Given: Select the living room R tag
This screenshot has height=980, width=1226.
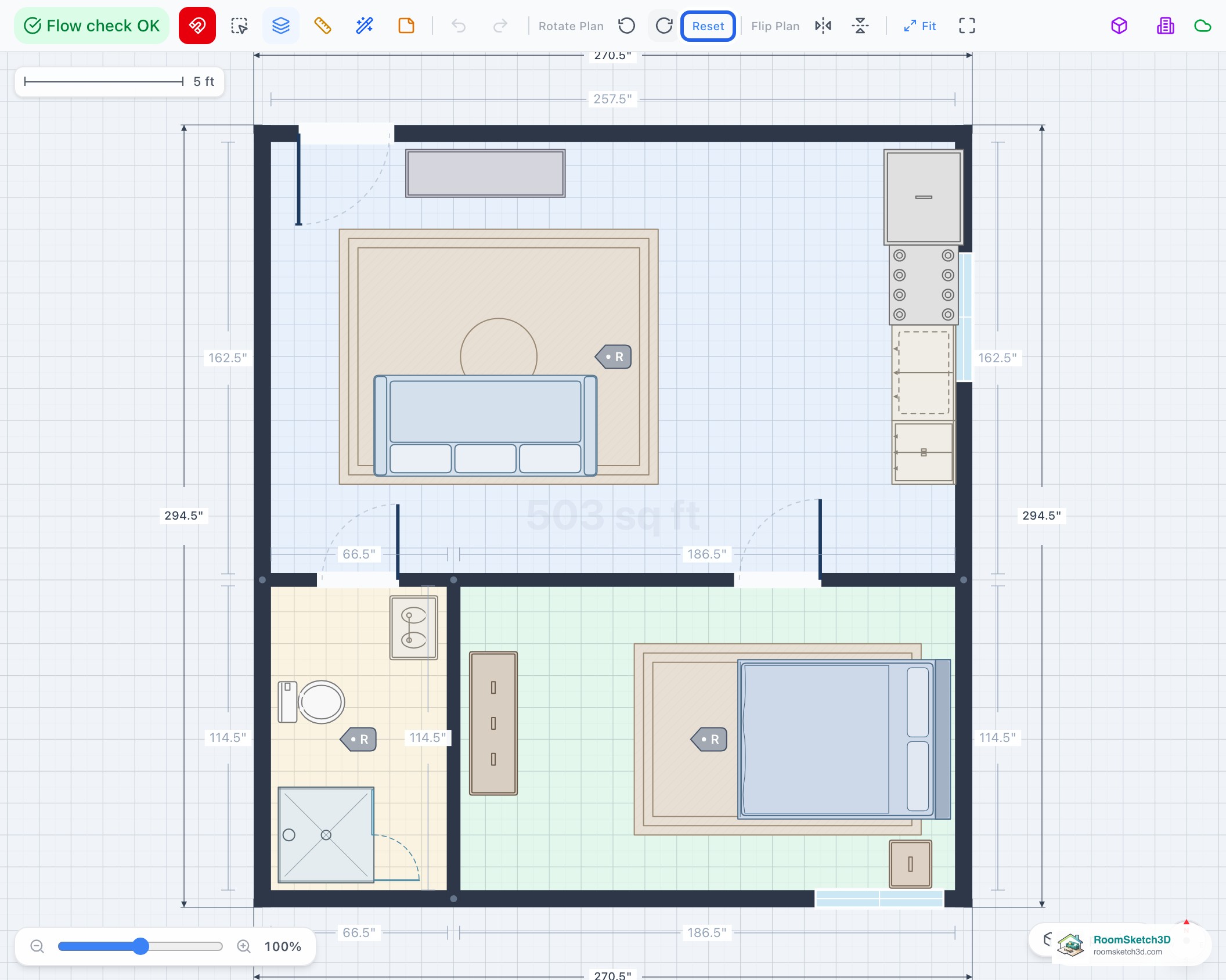Looking at the screenshot, I should (x=614, y=356).
